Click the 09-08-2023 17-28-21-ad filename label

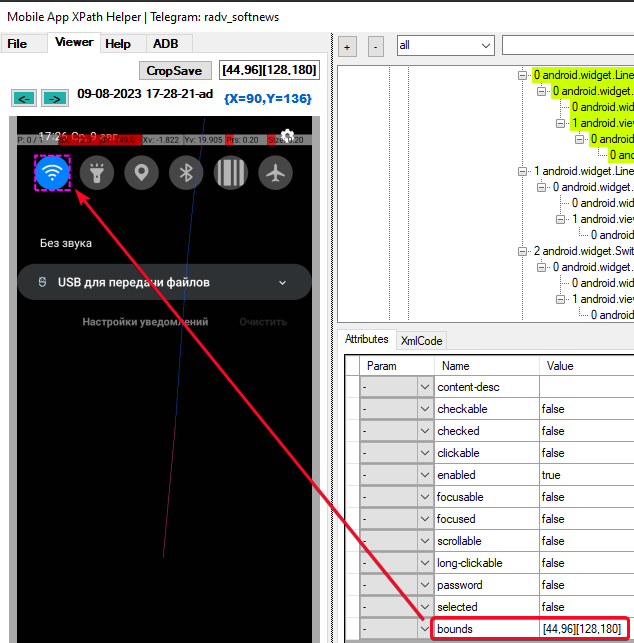(145, 94)
